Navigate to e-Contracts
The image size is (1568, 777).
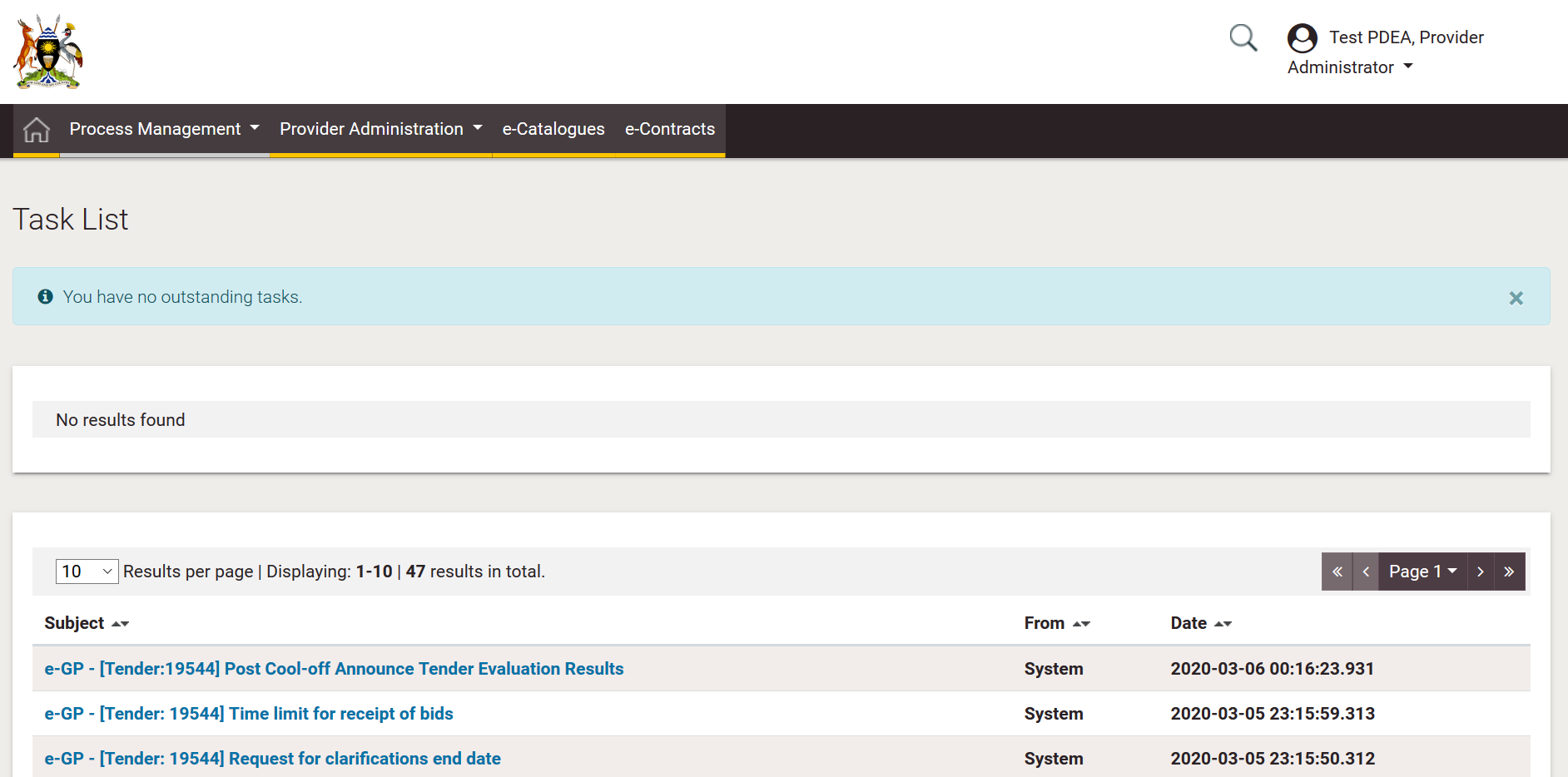click(670, 130)
